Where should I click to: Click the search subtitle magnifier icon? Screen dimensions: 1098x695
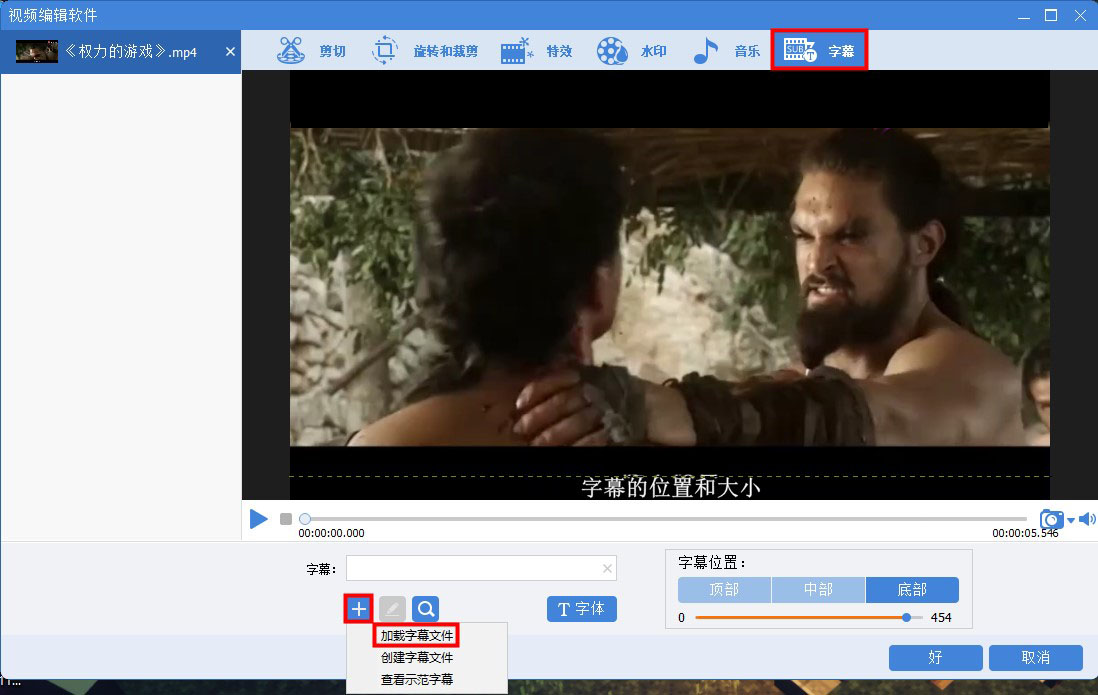tap(425, 609)
